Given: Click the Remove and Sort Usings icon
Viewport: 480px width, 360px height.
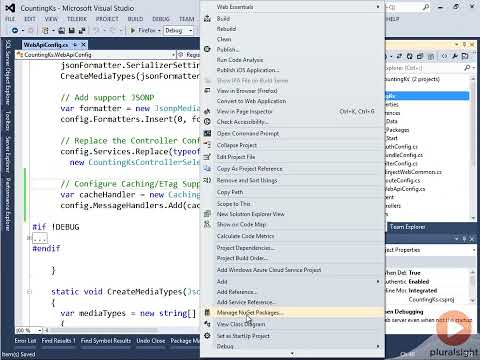Looking at the screenshot, I should pos(207,180).
